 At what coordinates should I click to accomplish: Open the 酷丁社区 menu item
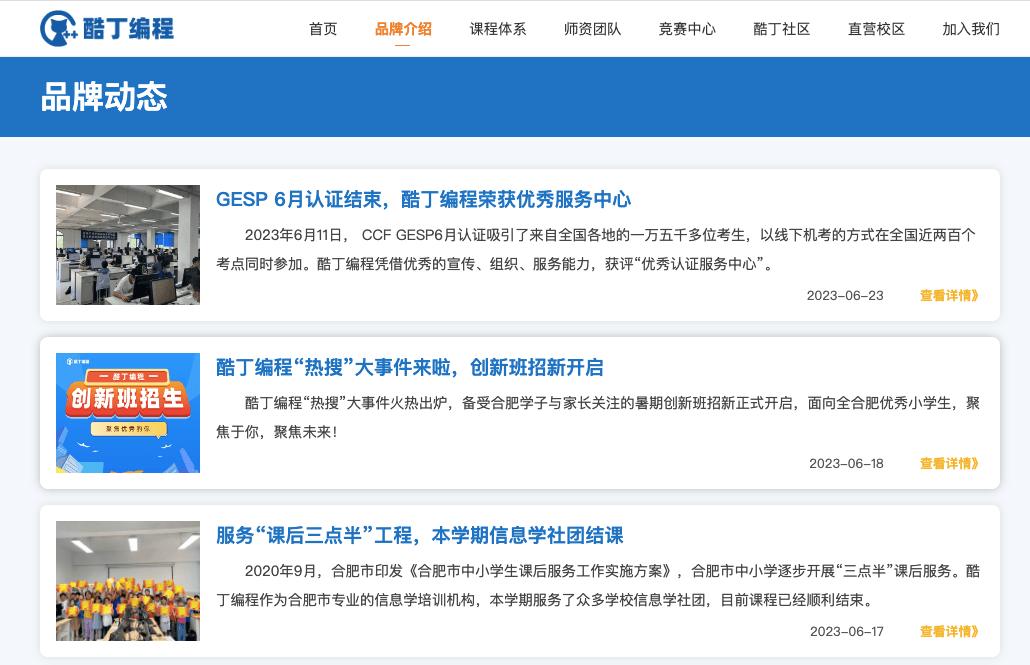[781, 29]
